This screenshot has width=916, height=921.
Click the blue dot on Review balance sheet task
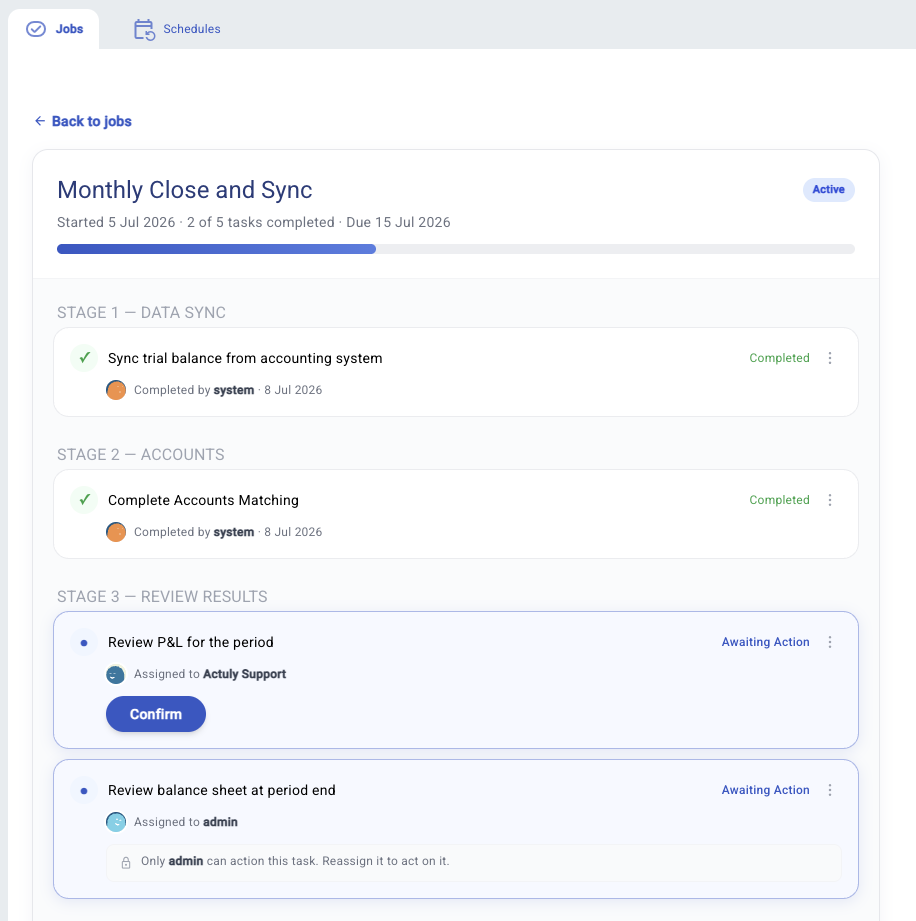pos(84,791)
